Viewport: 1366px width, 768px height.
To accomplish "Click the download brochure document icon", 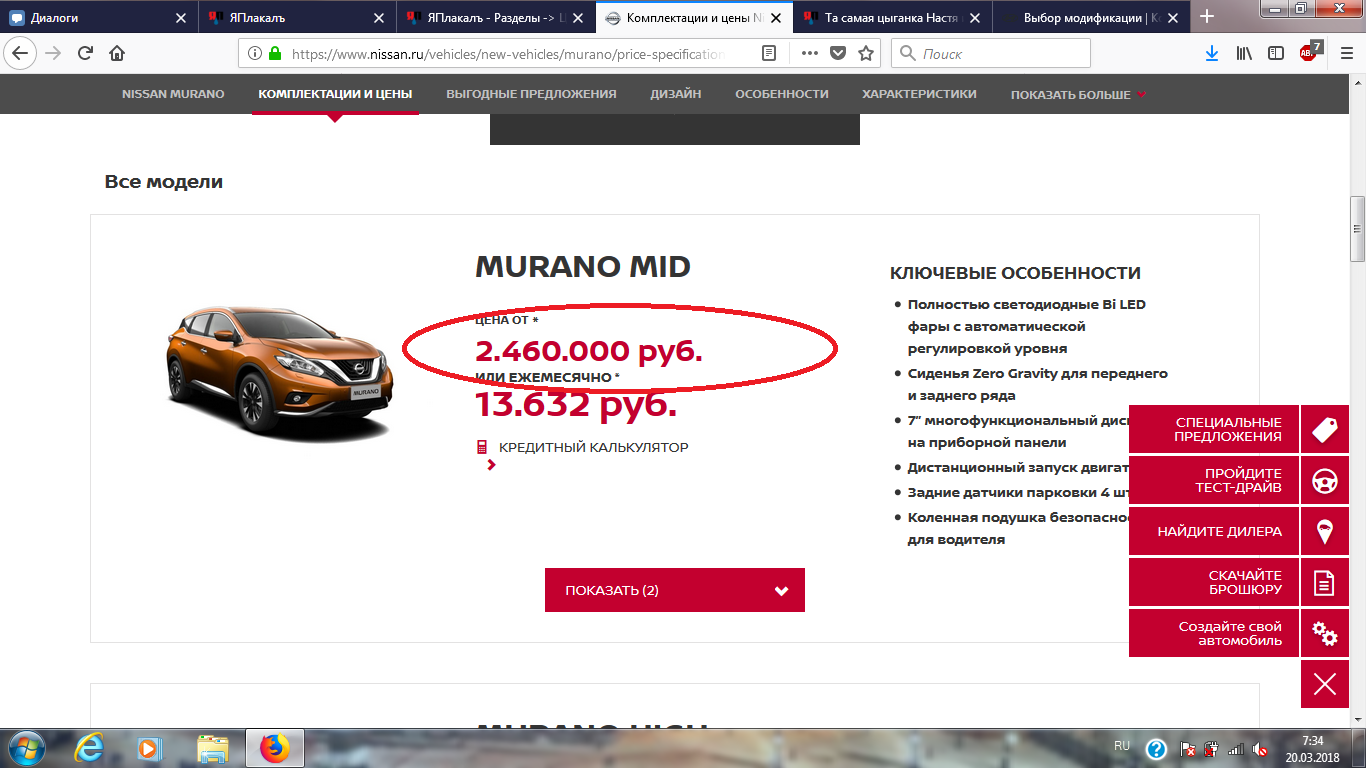I will click(1324, 583).
